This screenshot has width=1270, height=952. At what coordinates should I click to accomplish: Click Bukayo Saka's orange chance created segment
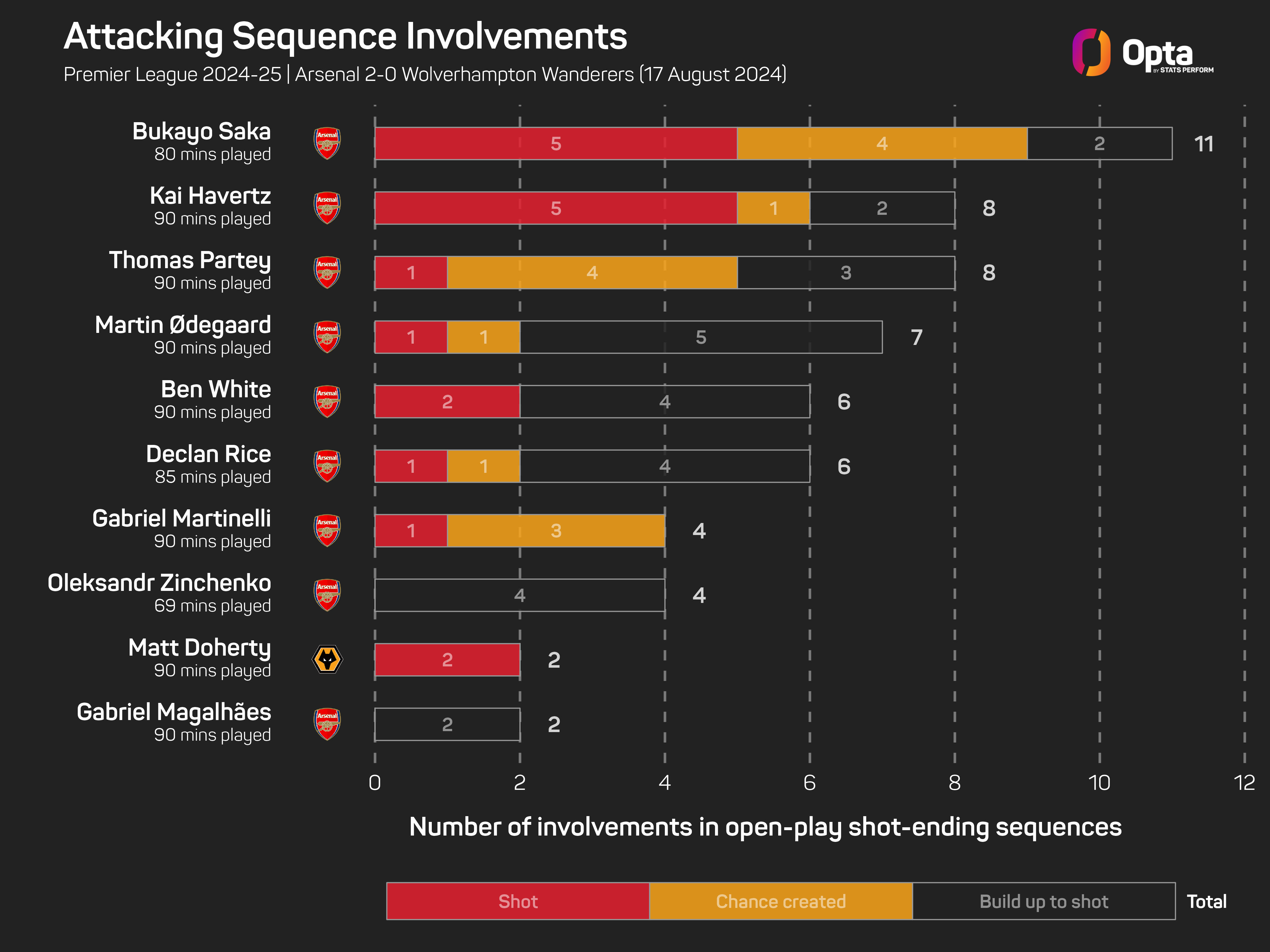pyautogui.click(x=882, y=143)
